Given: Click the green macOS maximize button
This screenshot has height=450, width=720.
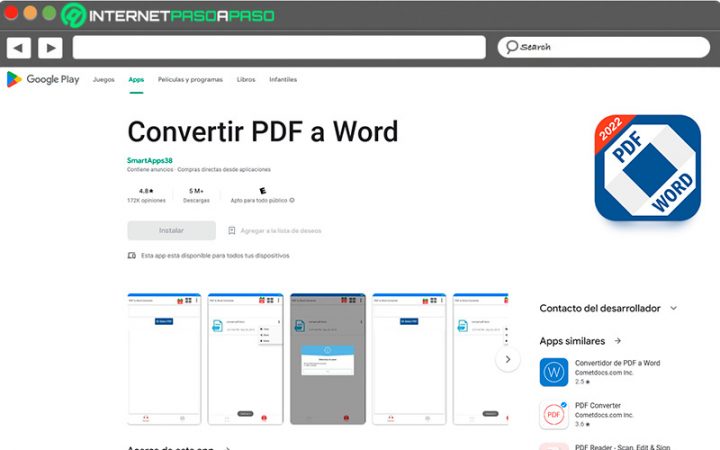Looking at the screenshot, I should tap(49, 13).
